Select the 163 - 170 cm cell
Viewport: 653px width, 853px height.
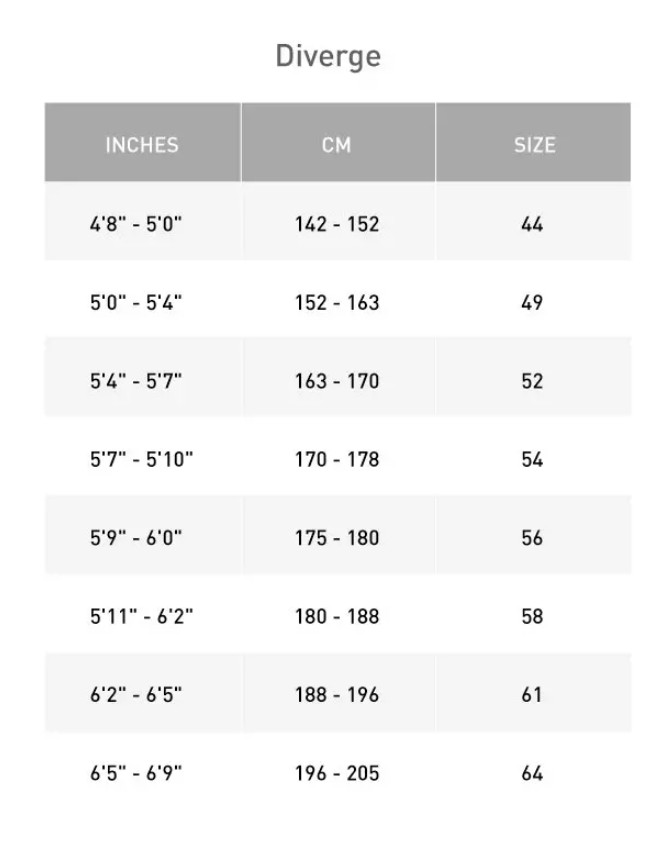click(x=337, y=381)
